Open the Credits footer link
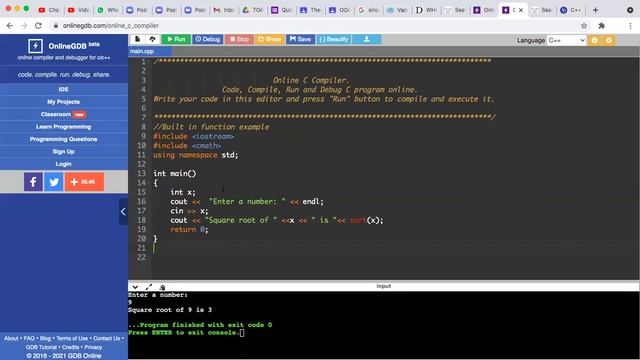640x360 pixels. 70,347
